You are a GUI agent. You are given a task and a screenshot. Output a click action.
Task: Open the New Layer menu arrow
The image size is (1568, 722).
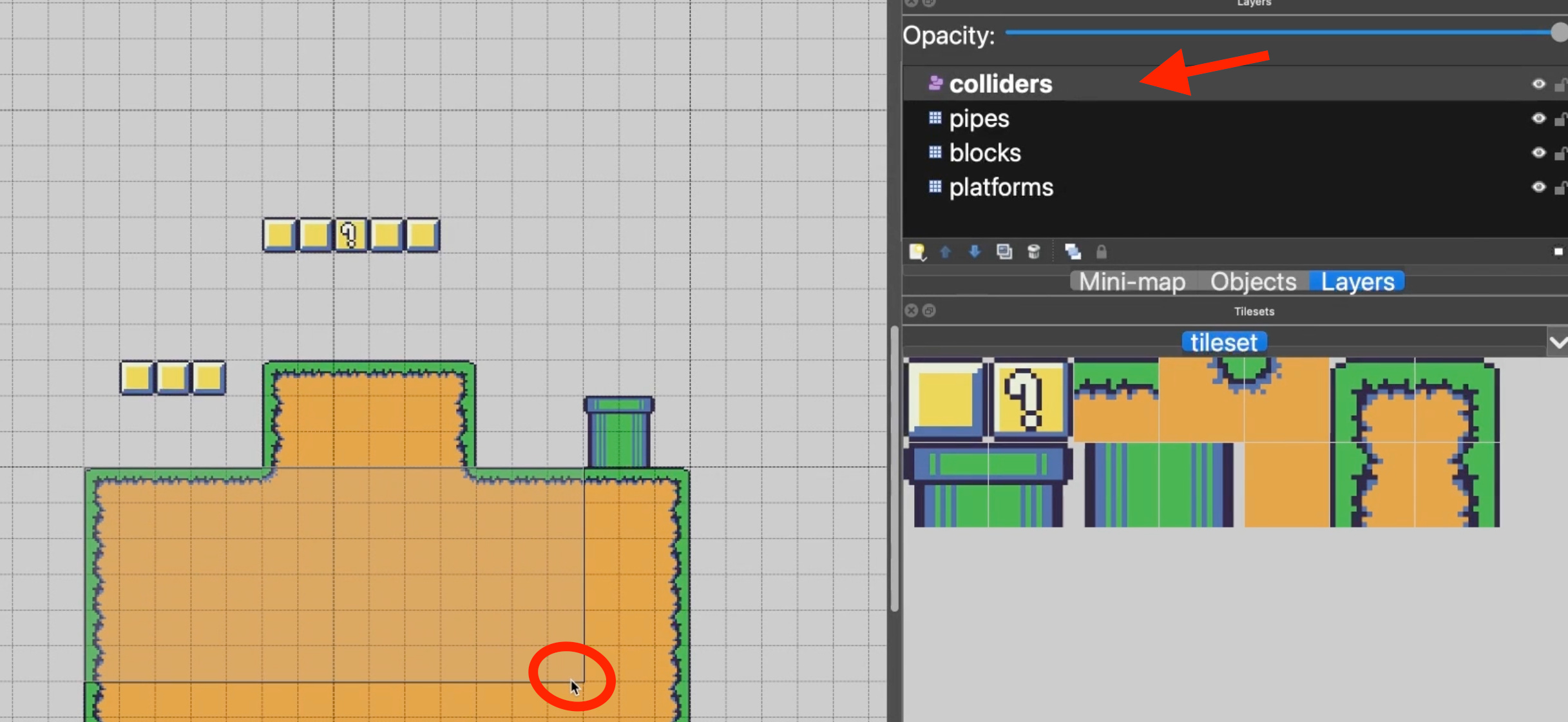924,259
